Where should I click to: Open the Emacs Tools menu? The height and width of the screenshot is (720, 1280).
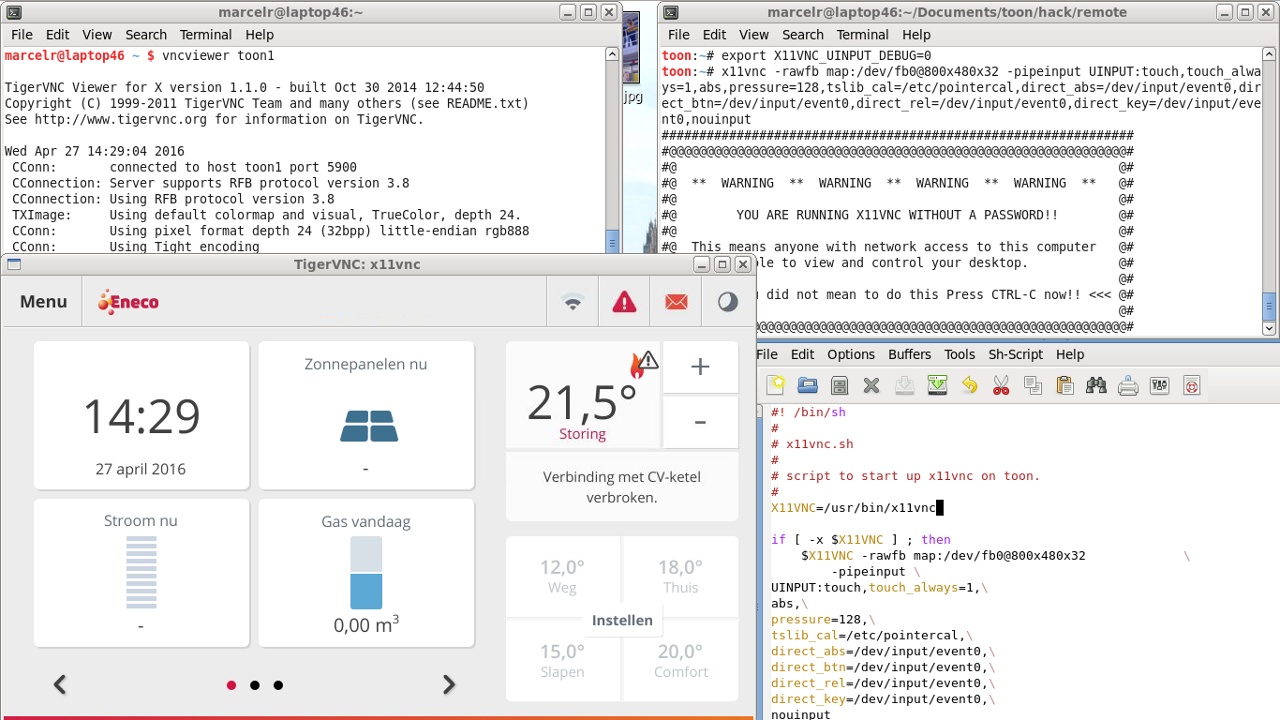(x=959, y=354)
